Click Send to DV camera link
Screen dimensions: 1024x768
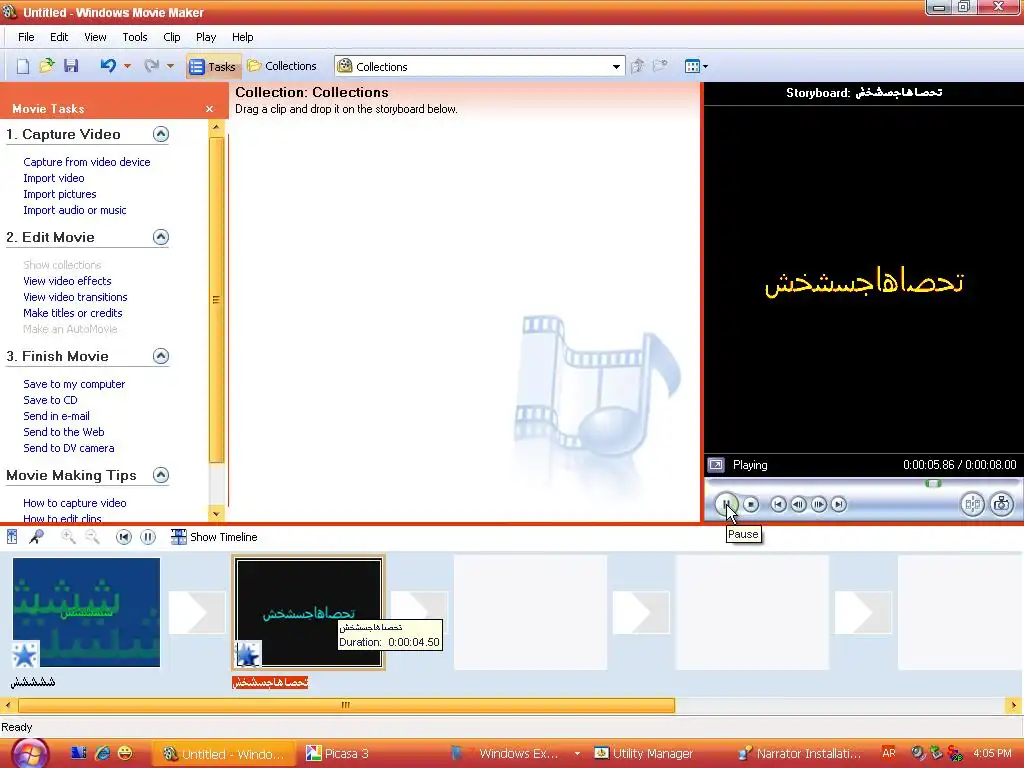coord(69,448)
